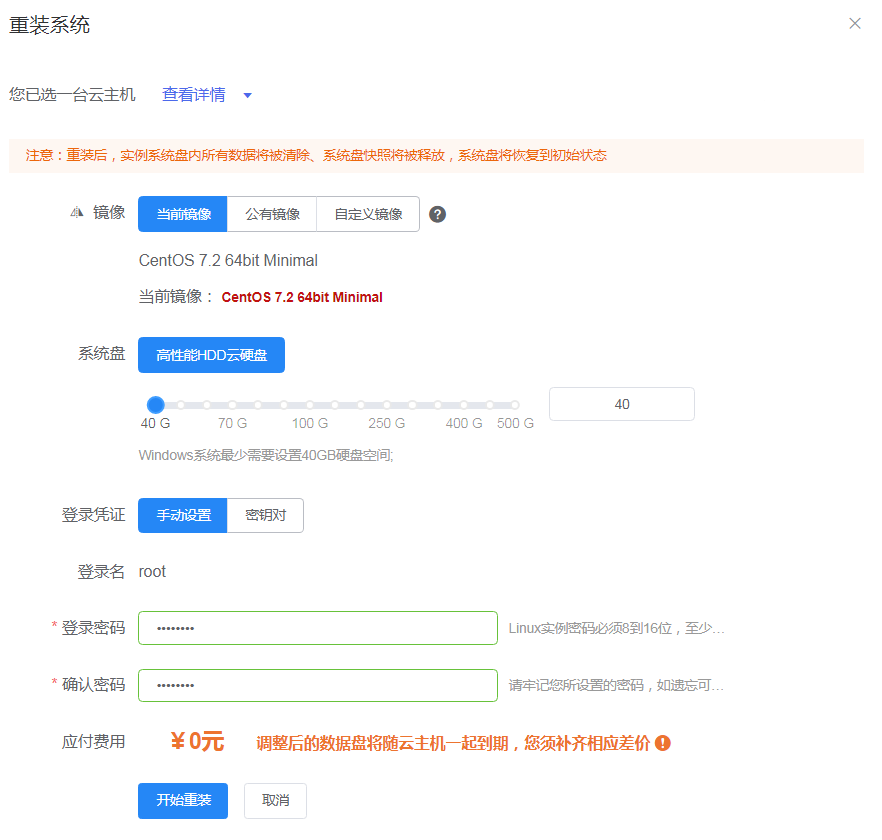Focus the 登录密码 password field
The width and height of the screenshot is (882, 840).
(x=317, y=628)
